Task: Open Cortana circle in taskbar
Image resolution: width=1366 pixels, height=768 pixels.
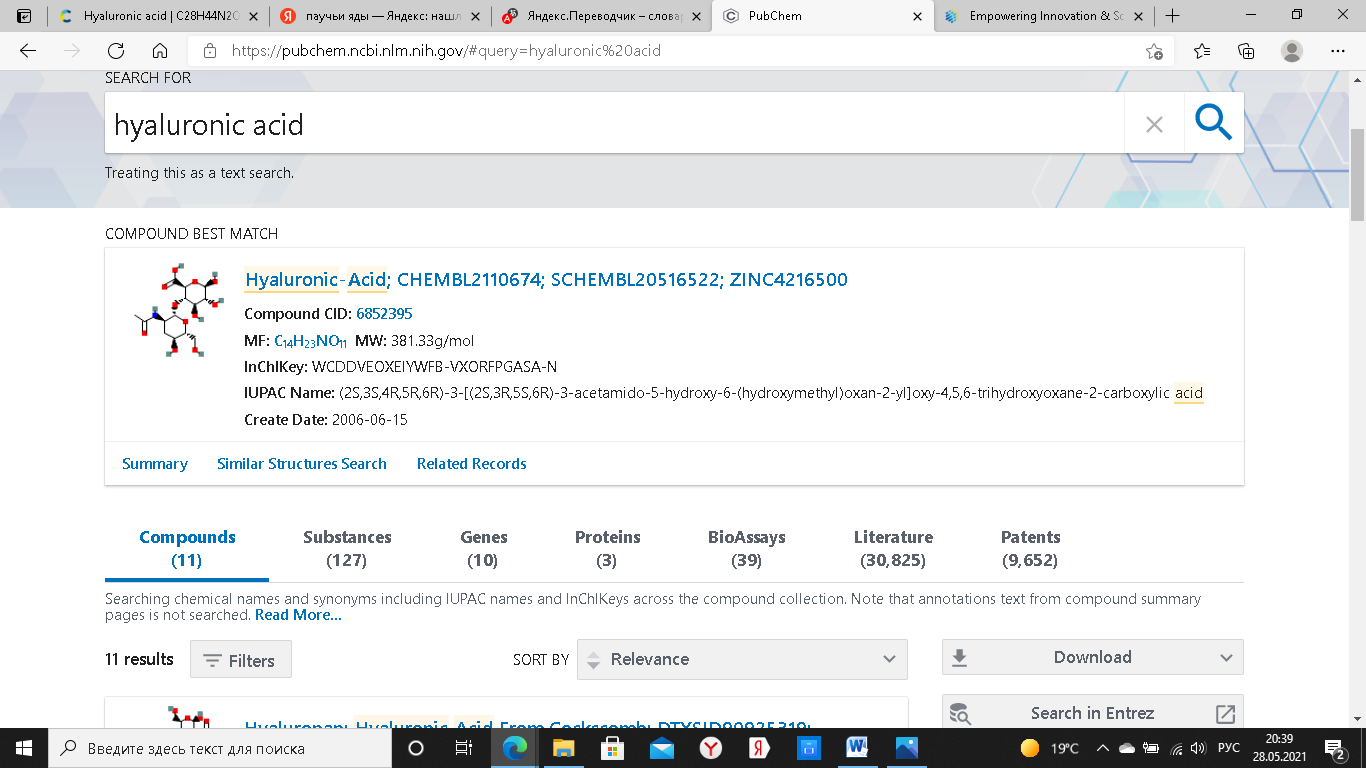Action: [416, 748]
